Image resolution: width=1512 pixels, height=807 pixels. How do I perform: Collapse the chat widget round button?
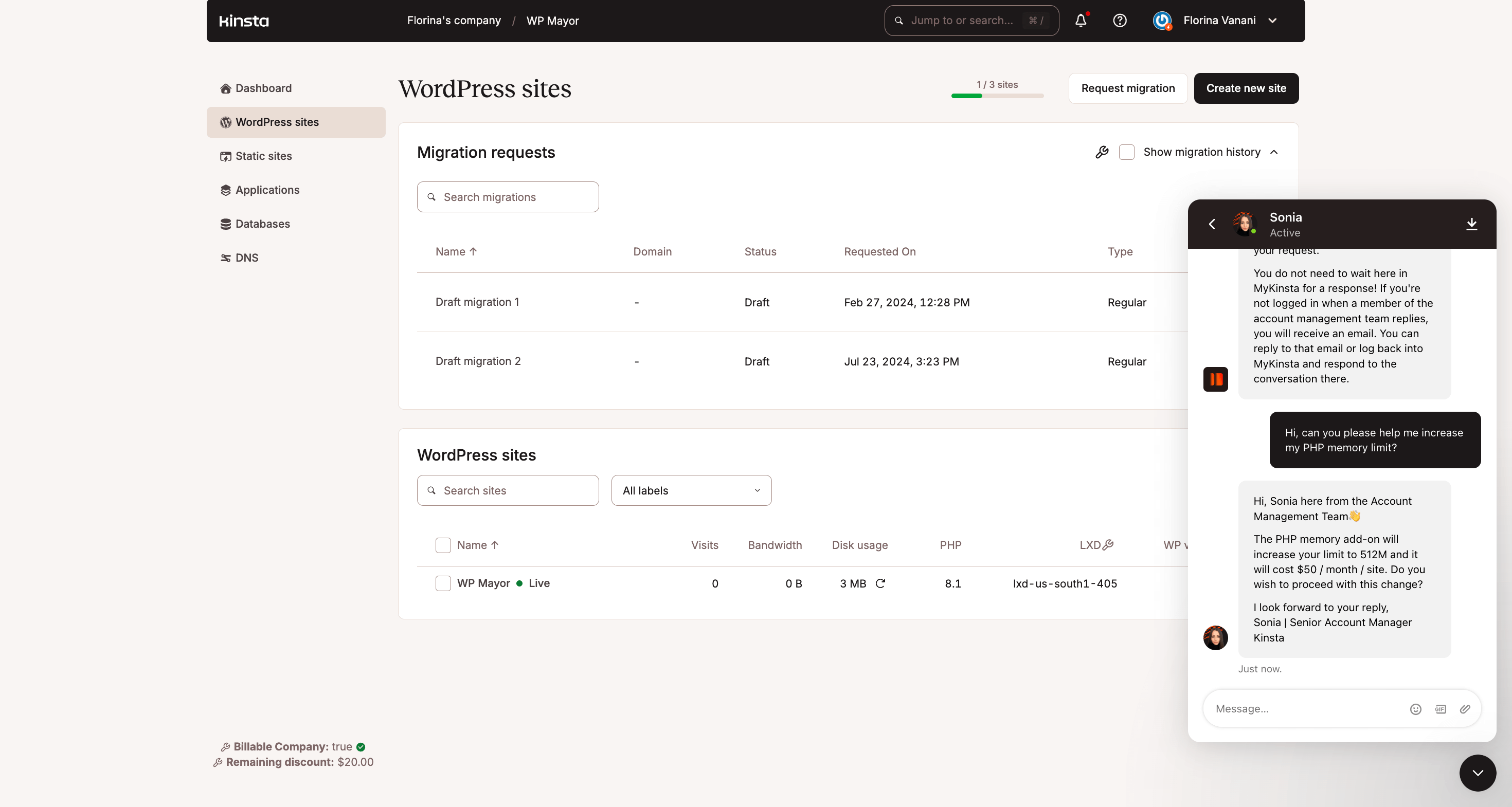[x=1478, y=773]
